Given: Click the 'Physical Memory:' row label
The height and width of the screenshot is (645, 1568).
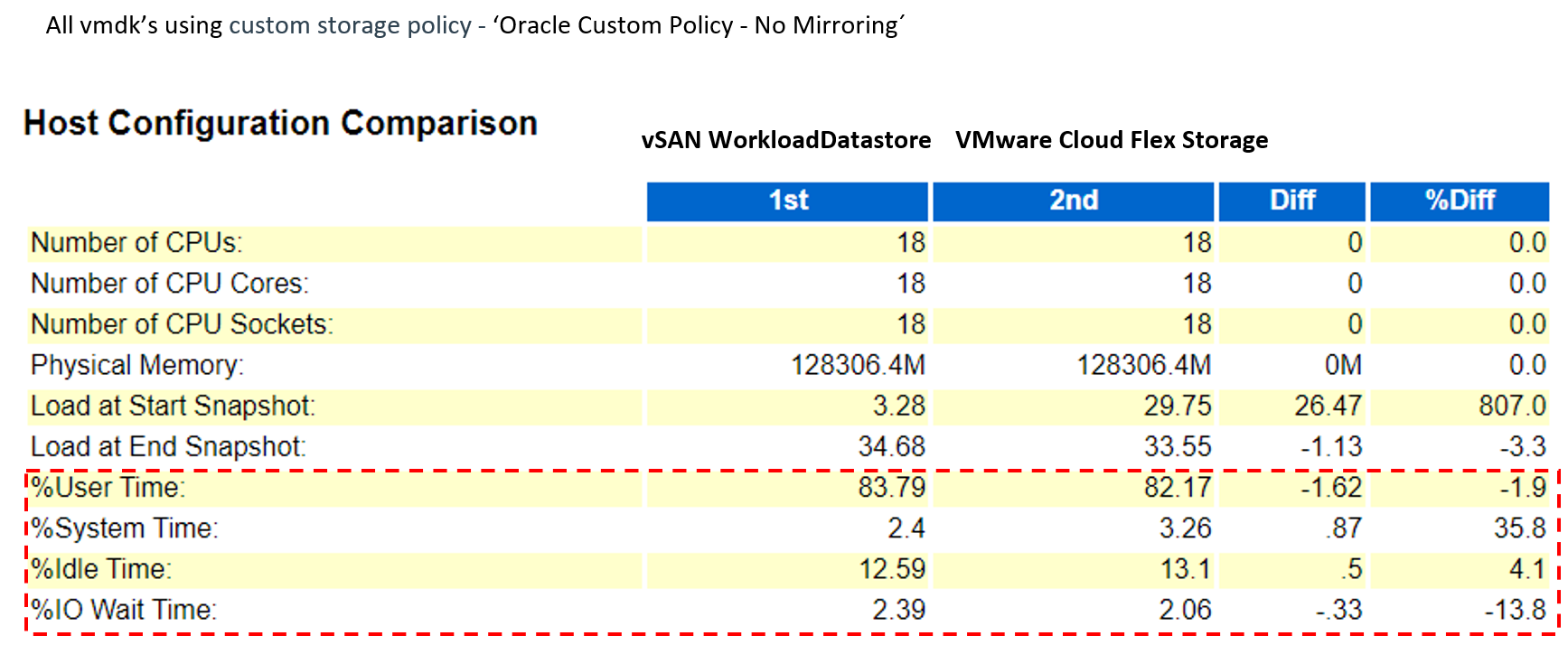Looking at the screenshot, I should pyautogui.click(x=137, y=365).
